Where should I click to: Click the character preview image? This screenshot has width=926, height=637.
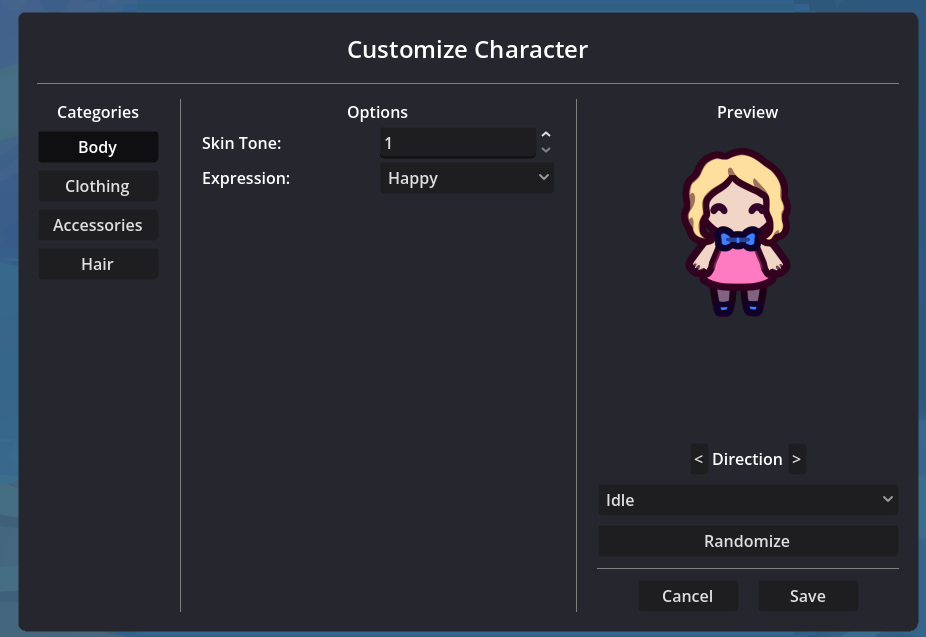pos(737,232)
